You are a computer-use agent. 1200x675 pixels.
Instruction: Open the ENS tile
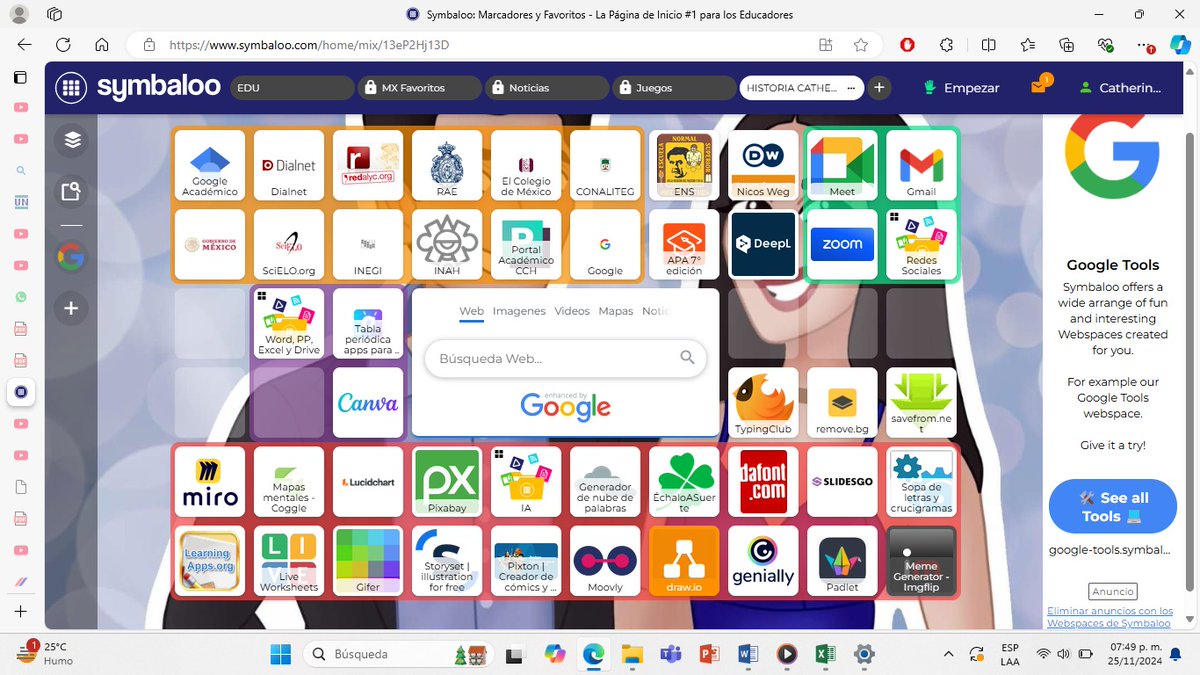click(x=684, y=165)
